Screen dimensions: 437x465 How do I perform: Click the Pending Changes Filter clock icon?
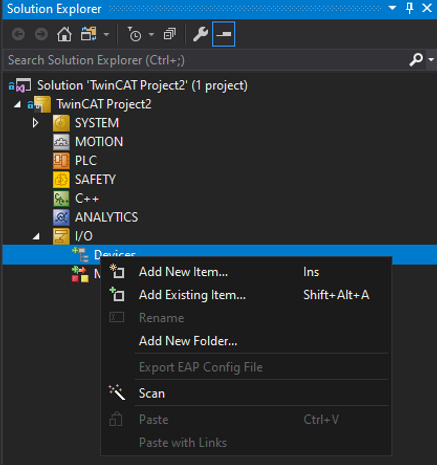[x=134, y=34]
